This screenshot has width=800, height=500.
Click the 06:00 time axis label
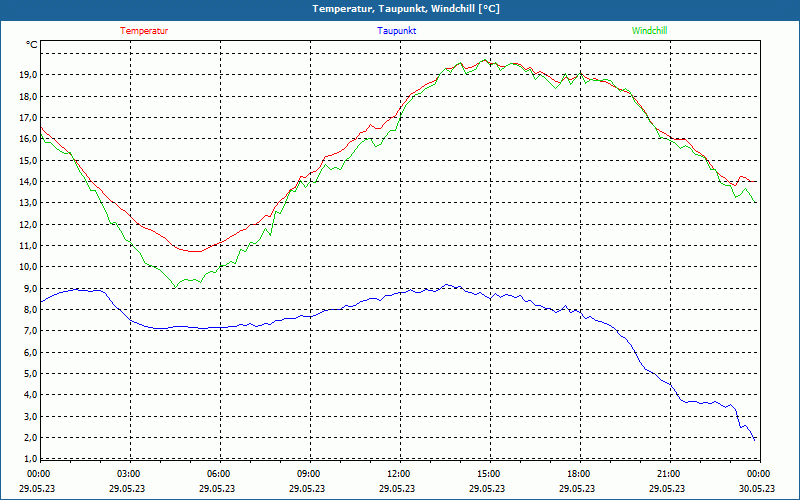[219, 474]
